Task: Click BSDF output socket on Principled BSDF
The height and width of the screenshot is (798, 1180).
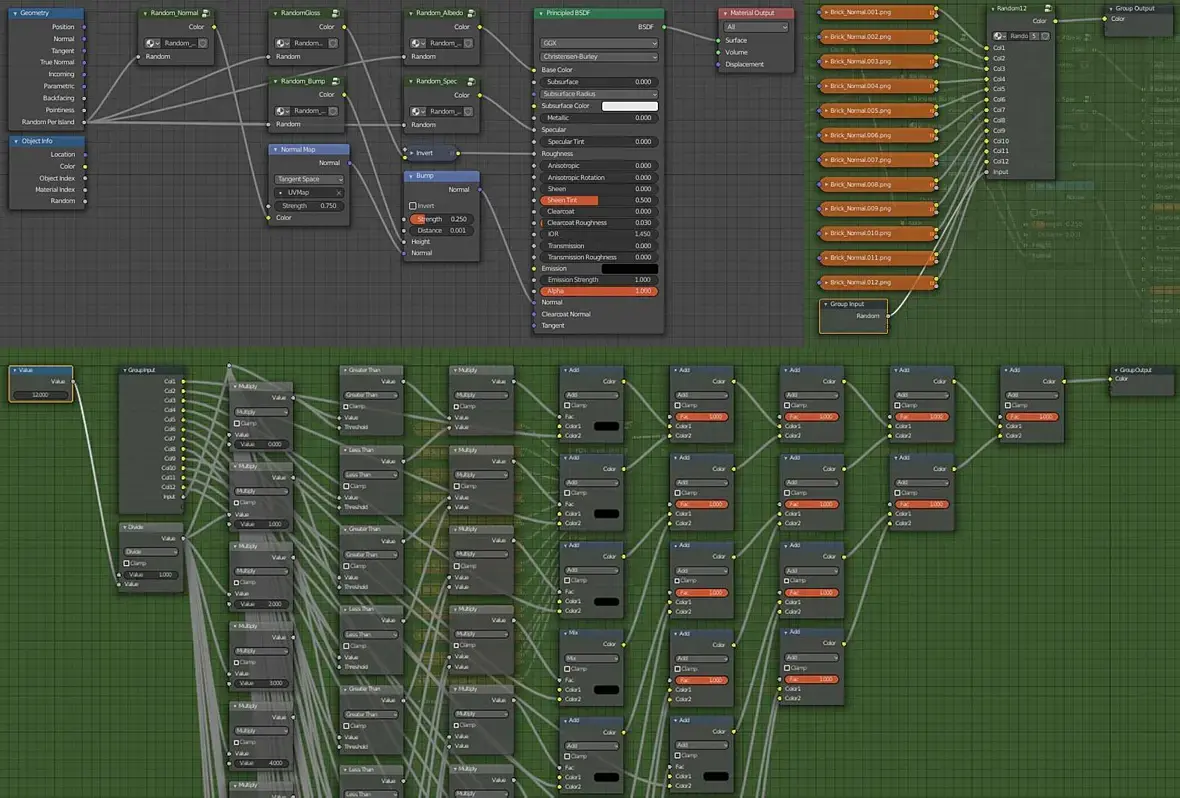Action: (665, 27)
